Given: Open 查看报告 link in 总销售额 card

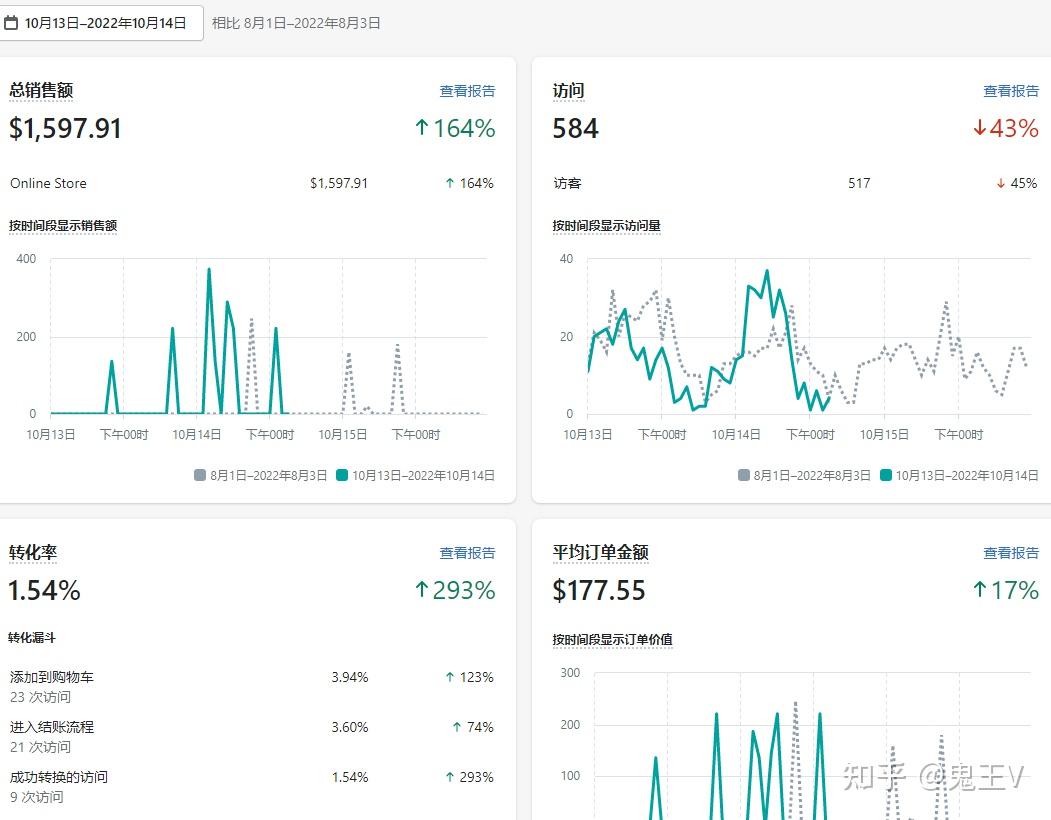Looking at the screenshot, I should pos(467,91).
